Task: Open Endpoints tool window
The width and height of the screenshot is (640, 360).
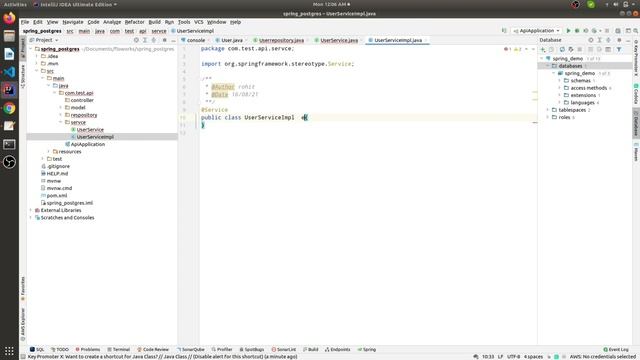Action: coord(338,349)
